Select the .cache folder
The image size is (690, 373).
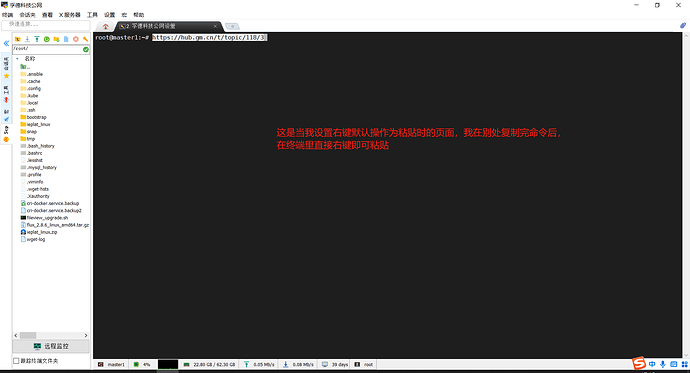30,81
